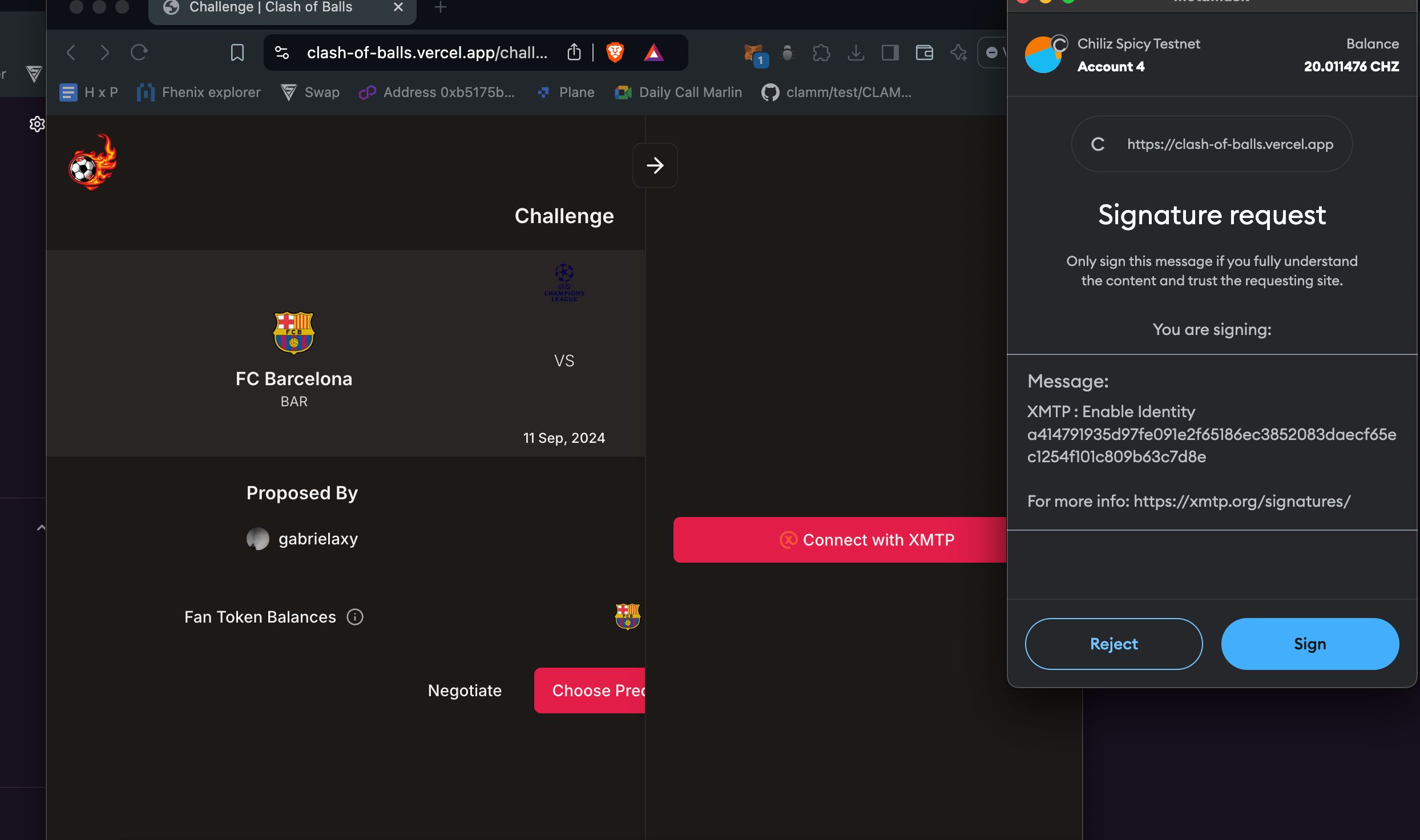
Task: Go forward with browser forward arrow
Action: click(104, 52)
